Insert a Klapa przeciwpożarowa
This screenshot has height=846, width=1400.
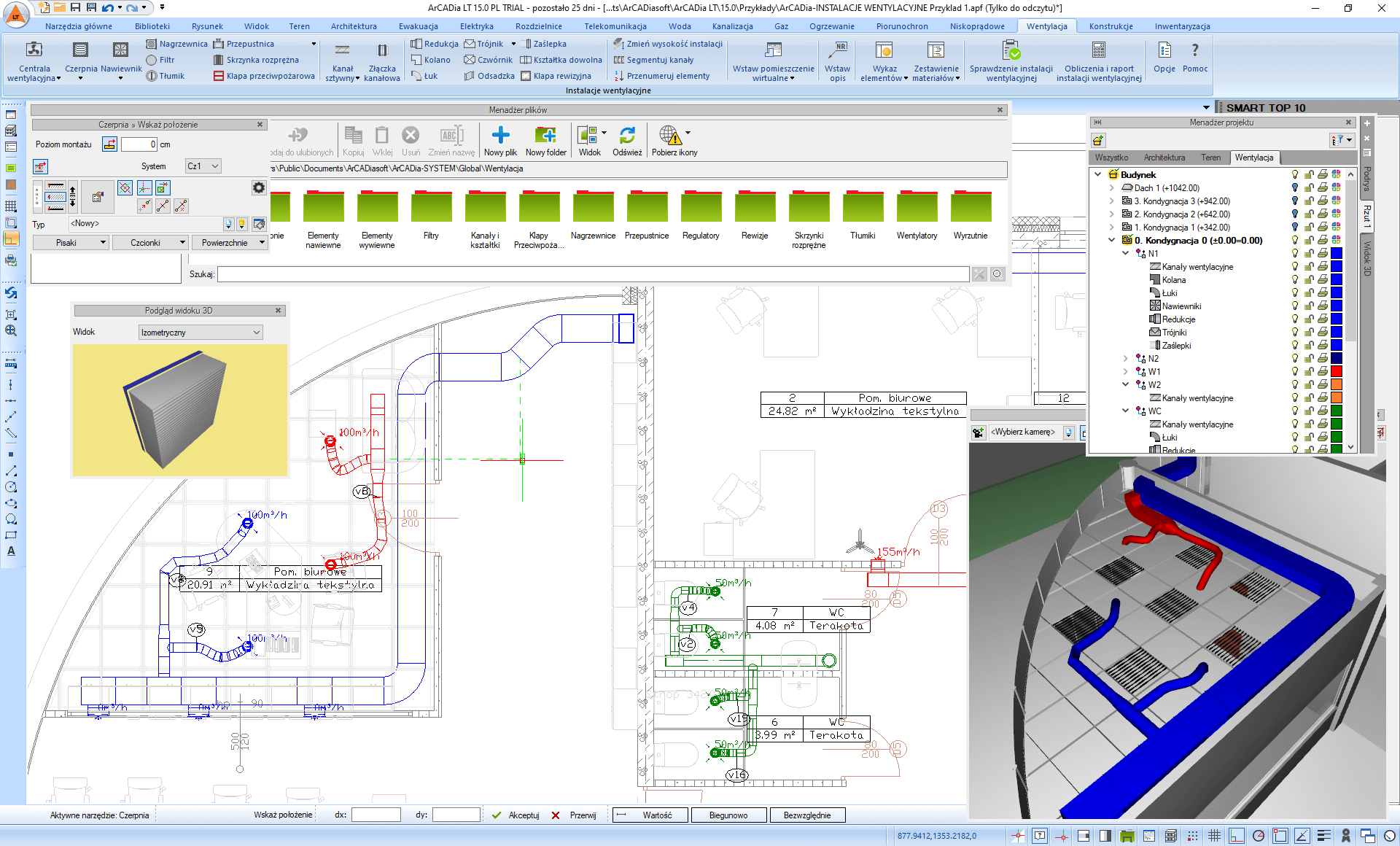pyautogui.click(x=264, y=76)
